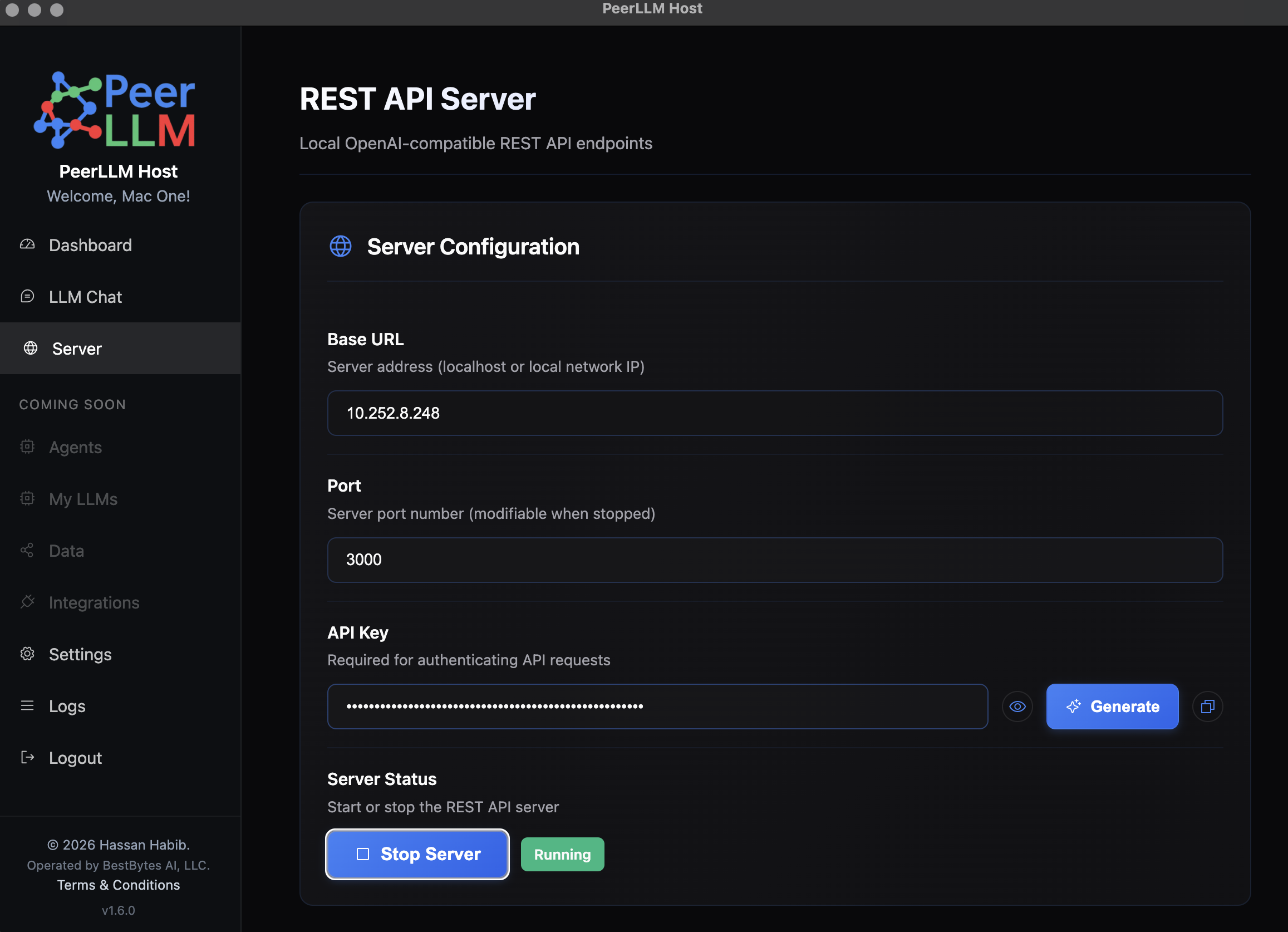Viewport: 1288px width, 932px height.
Task: Click the square stop icon on Stop Server
Action: [x=363, y=854]
